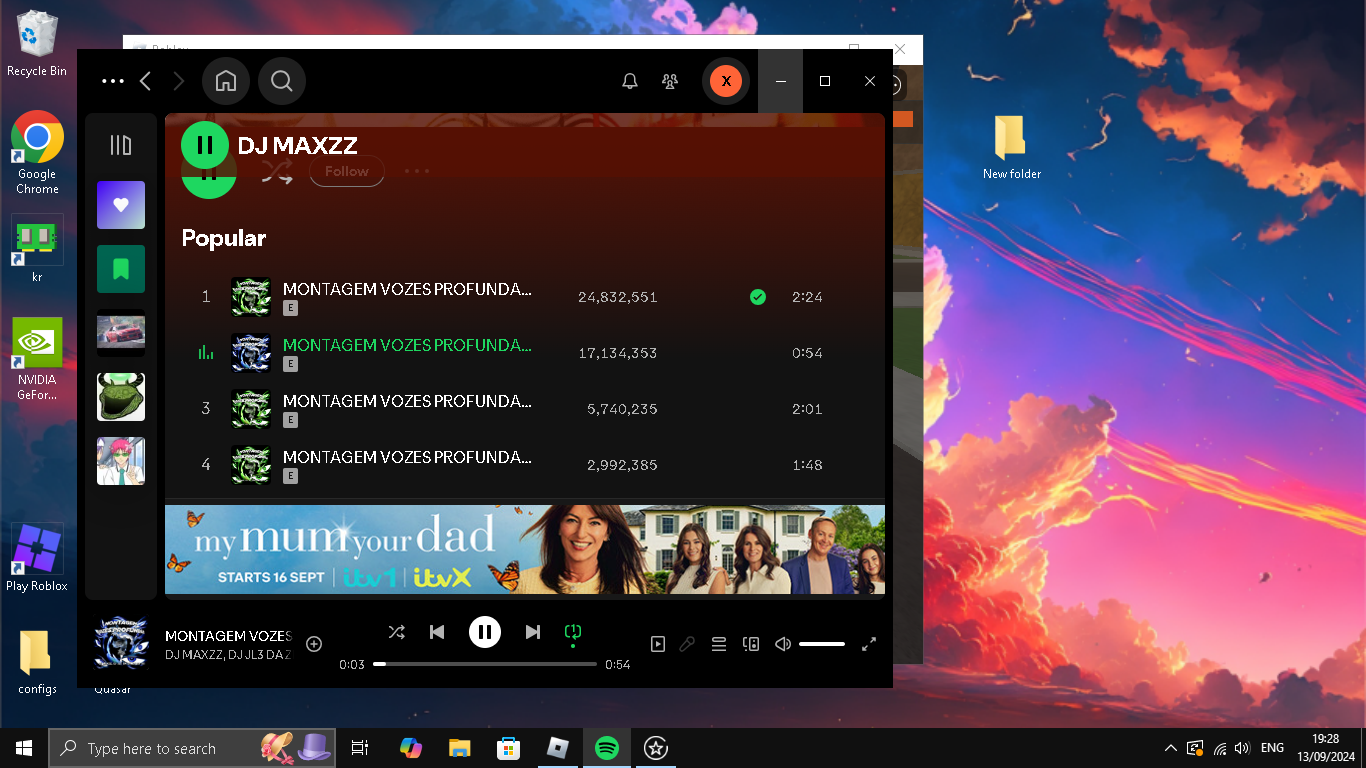Toggle Now Playing view
Screen dimensions: 1366x768
658,644
